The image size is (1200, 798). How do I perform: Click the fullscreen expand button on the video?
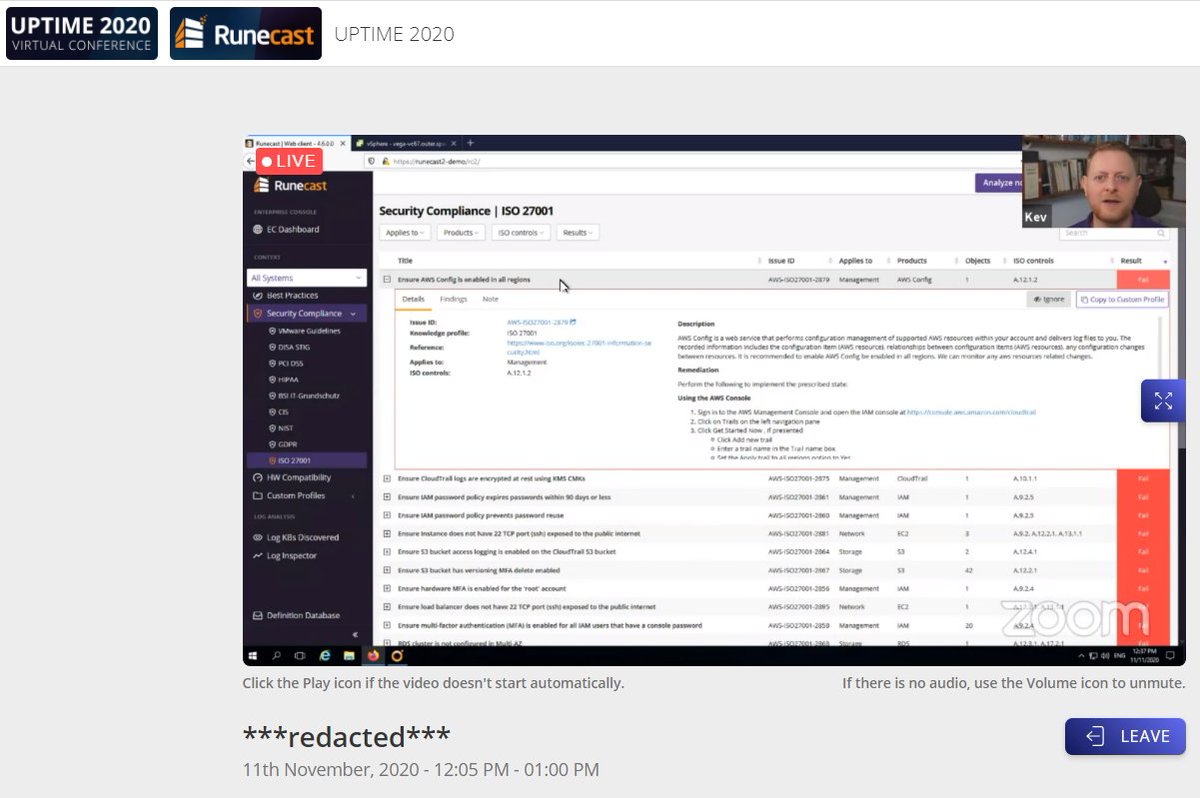point(1163,401)
